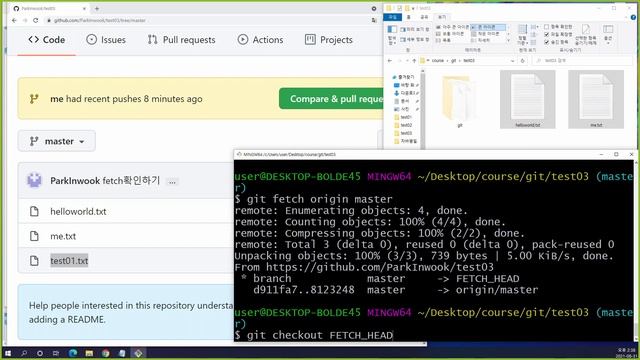Expand the layout gallery more arrow
Viewport: 640px width, 360px height.
[508, 40]
